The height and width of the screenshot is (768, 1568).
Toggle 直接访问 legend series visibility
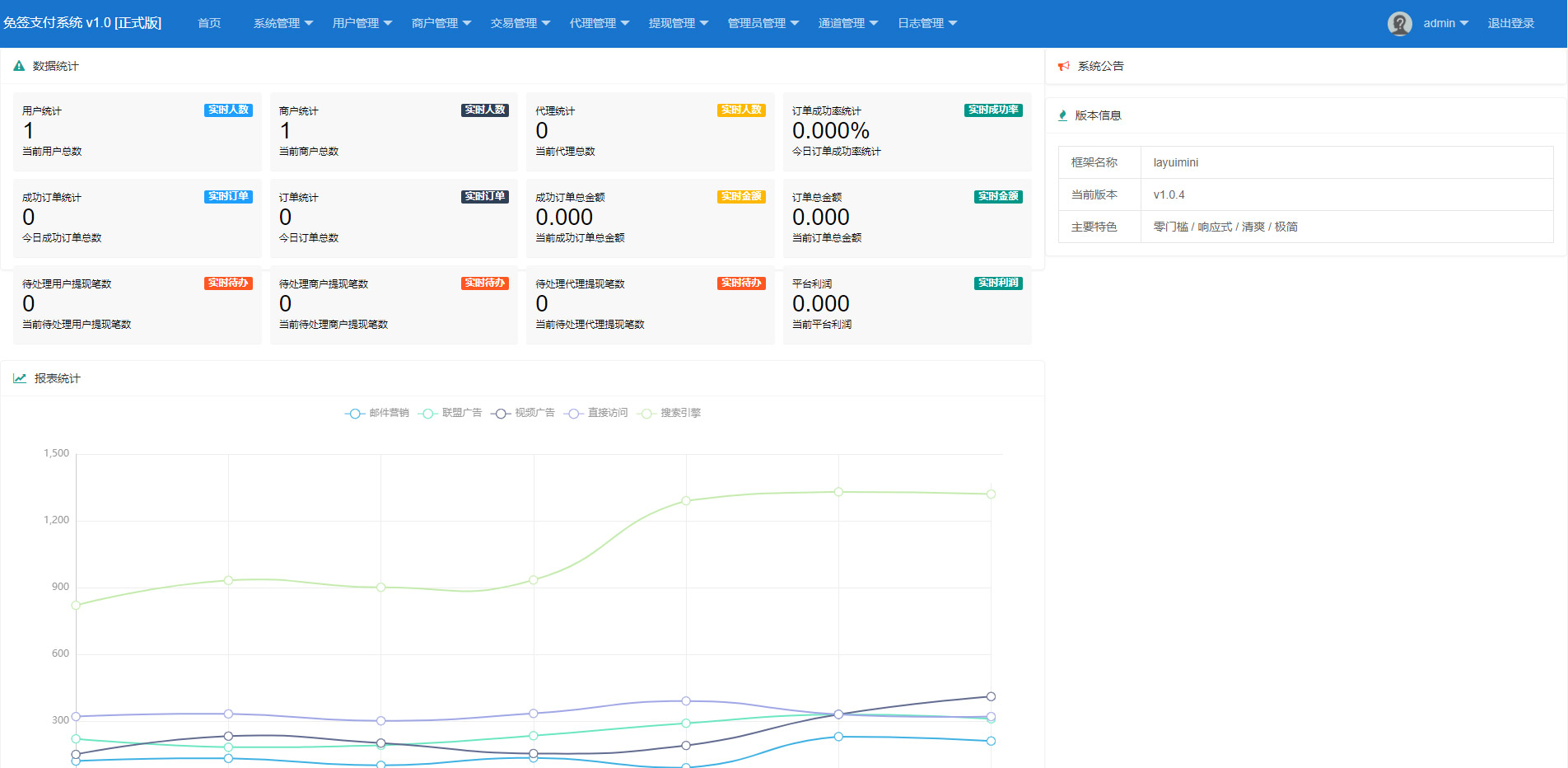[595, 413]
